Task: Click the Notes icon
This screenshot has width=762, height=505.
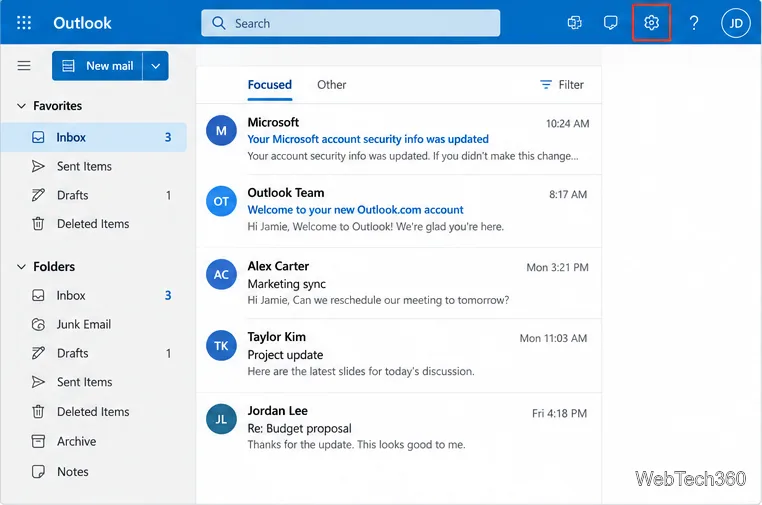Action: pos(38,471)
